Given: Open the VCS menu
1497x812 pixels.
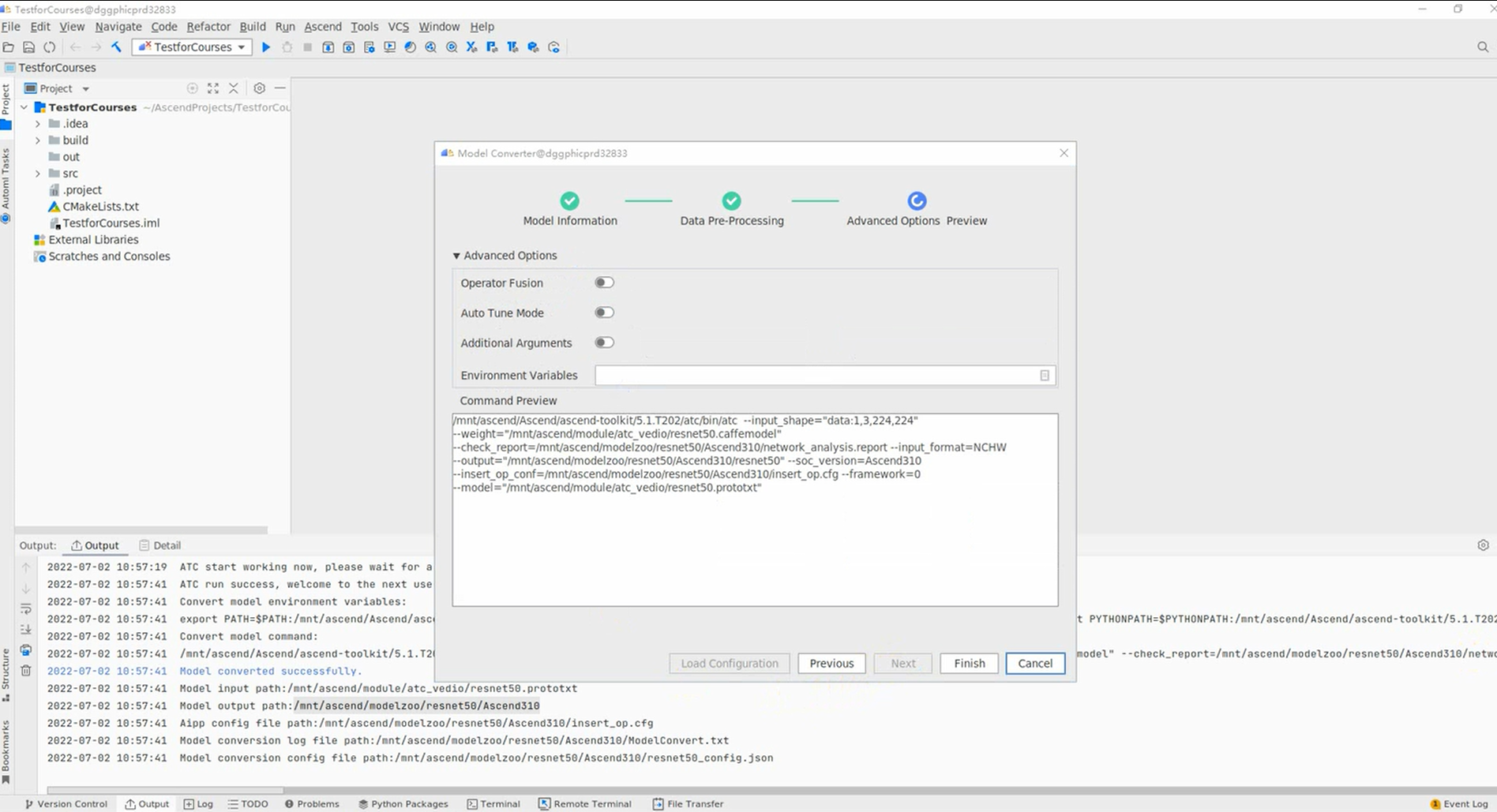Looking at the screenshot, I should point(399,27).
